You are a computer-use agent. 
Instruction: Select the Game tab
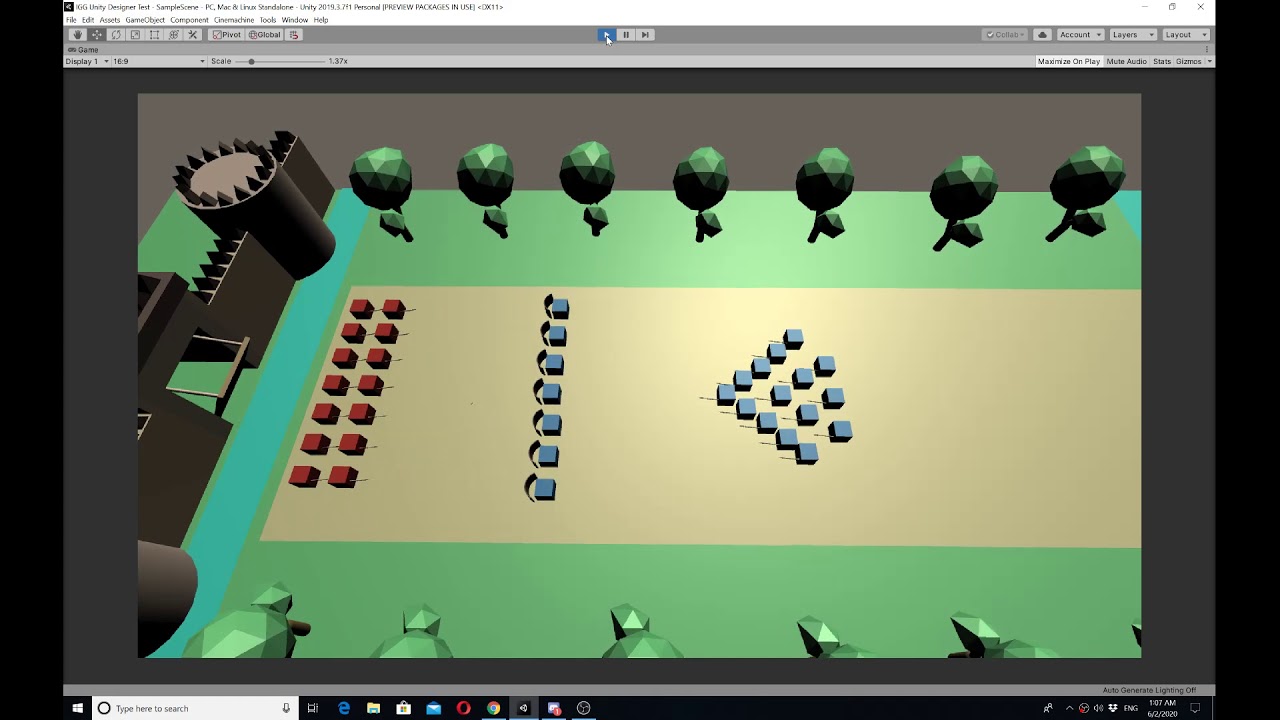(83, 49)
